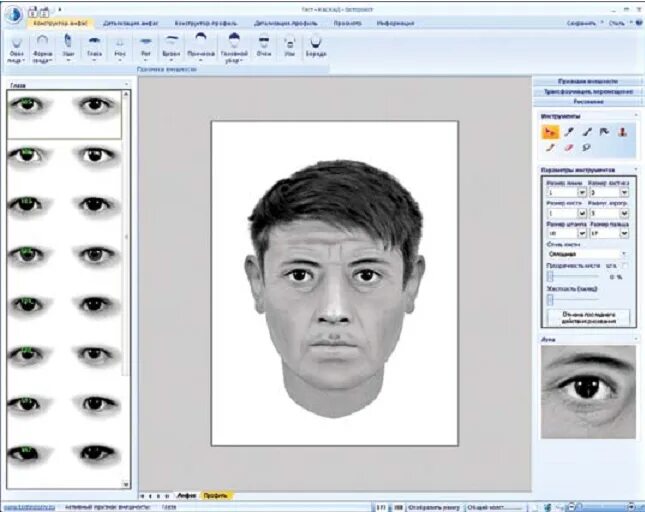Viewport: 645px width, 512px height.
Task: Select the pink eraser tool
Action: click(x=568, y=147)
